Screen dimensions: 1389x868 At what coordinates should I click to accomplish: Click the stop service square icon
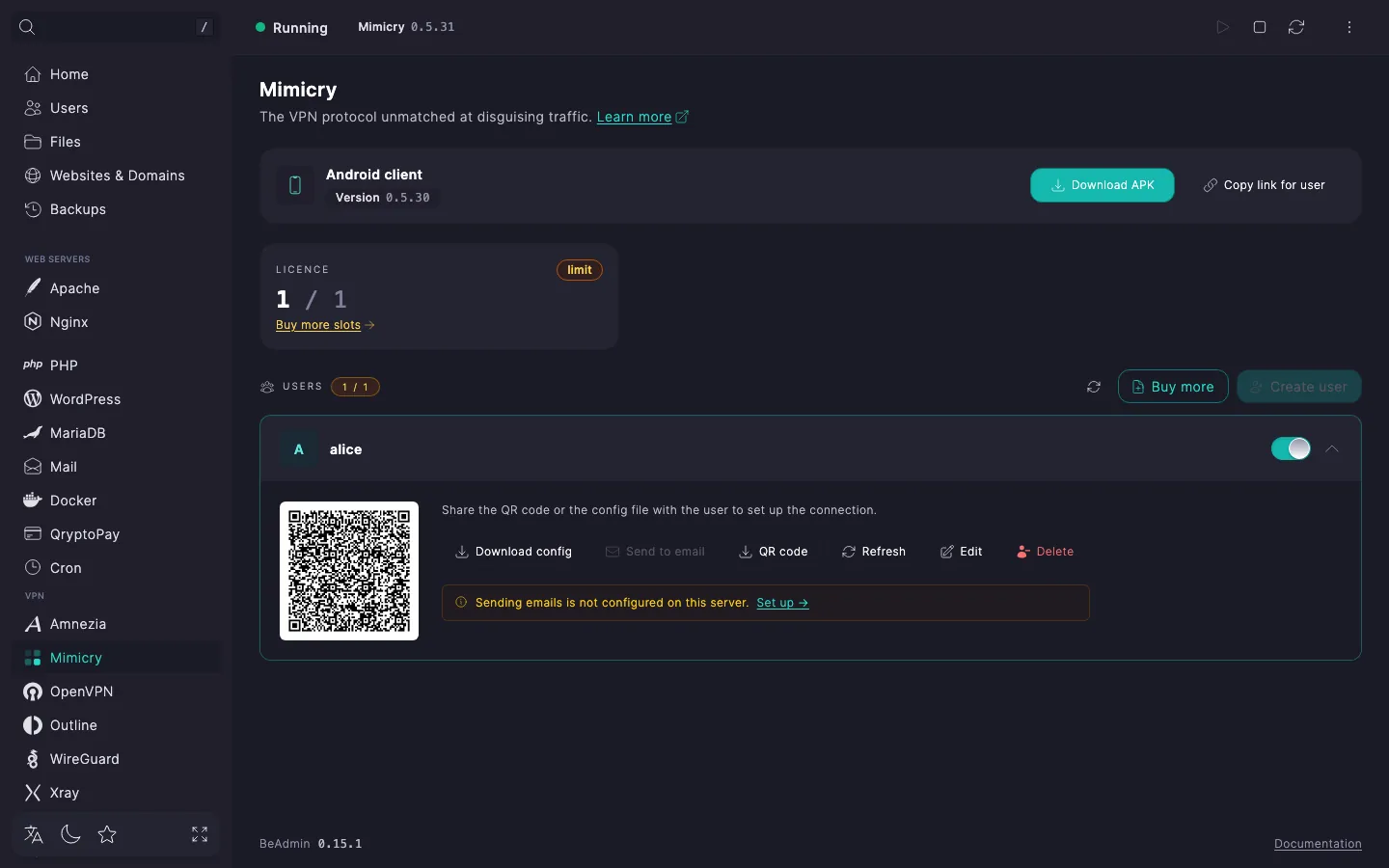[1260, 27]
